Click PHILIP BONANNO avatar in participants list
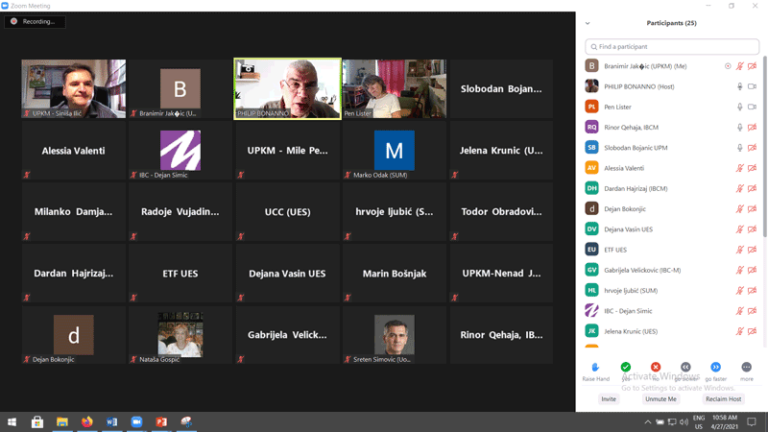Screen dimensions: 768x432 (592, 86)
